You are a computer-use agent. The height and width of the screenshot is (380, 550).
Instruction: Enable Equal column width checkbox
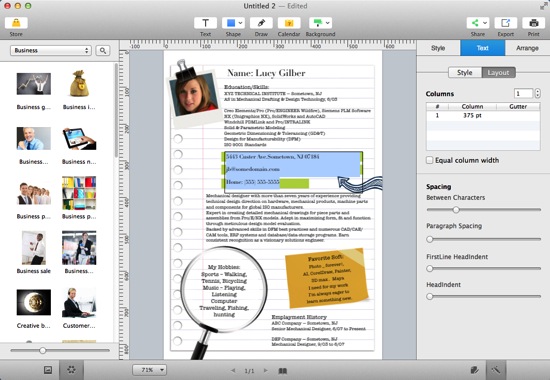tap(429, 160)
